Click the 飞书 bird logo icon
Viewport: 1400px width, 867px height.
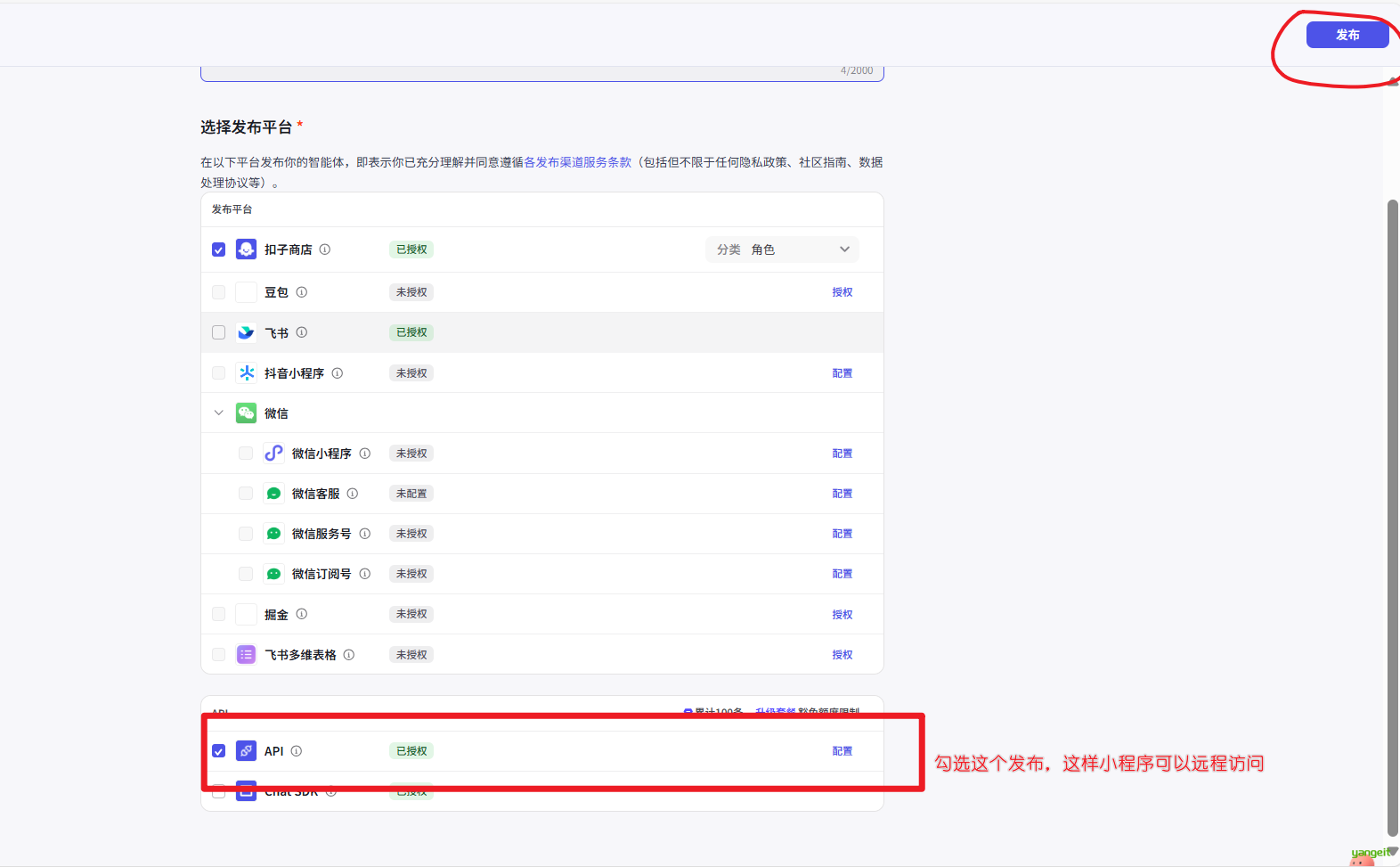point(246,332)
